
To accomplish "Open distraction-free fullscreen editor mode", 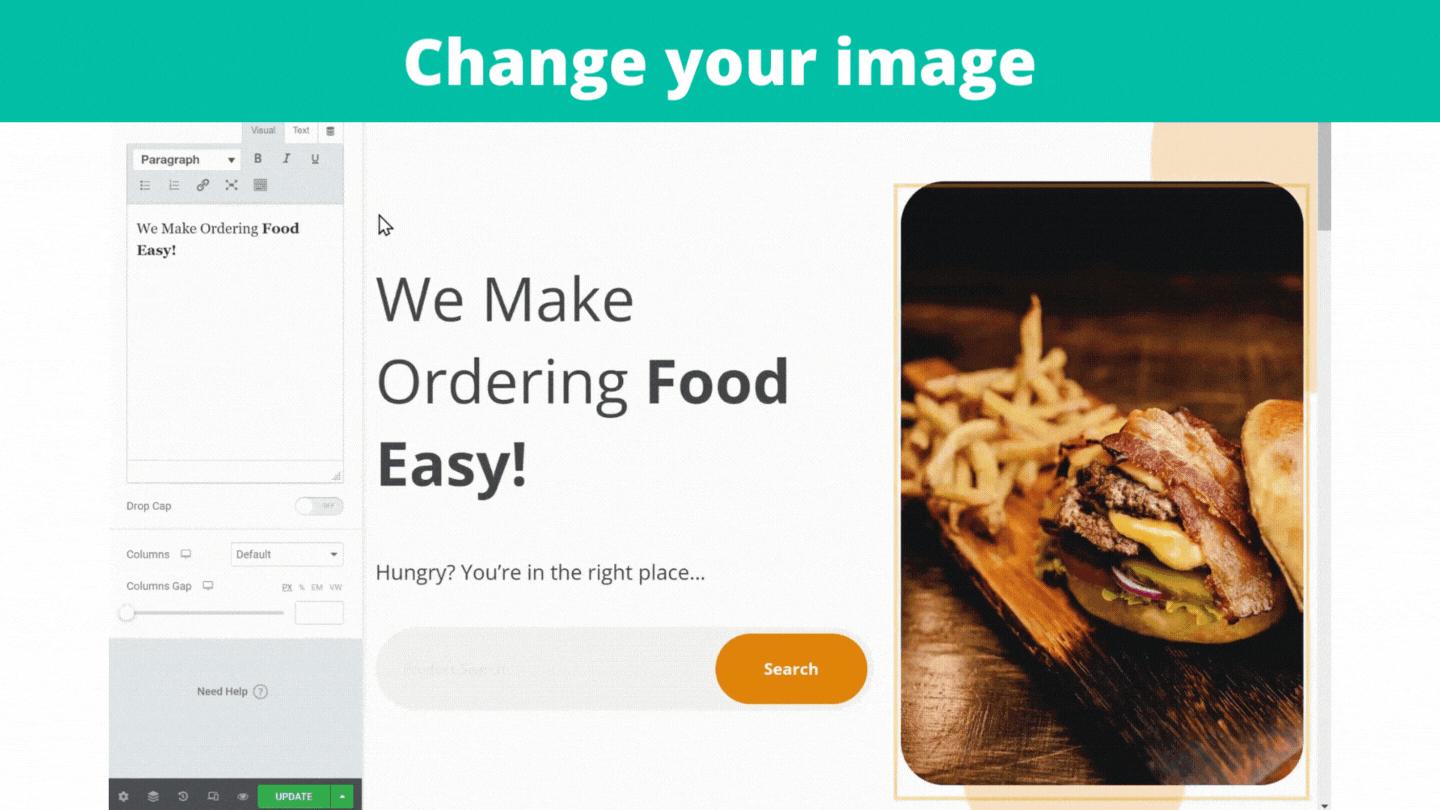I will pos(231,185).
